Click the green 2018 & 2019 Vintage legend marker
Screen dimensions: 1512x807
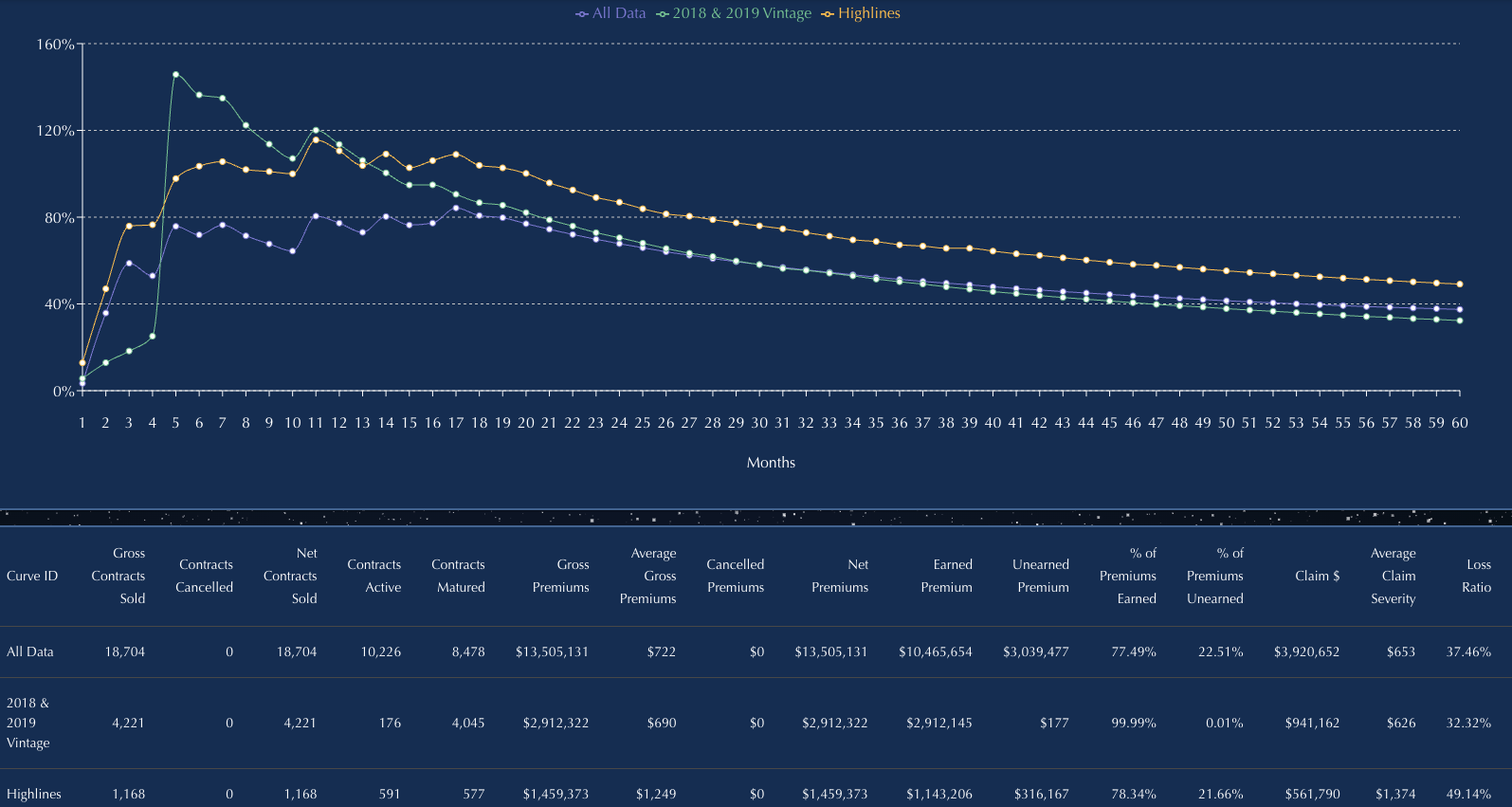663,14
